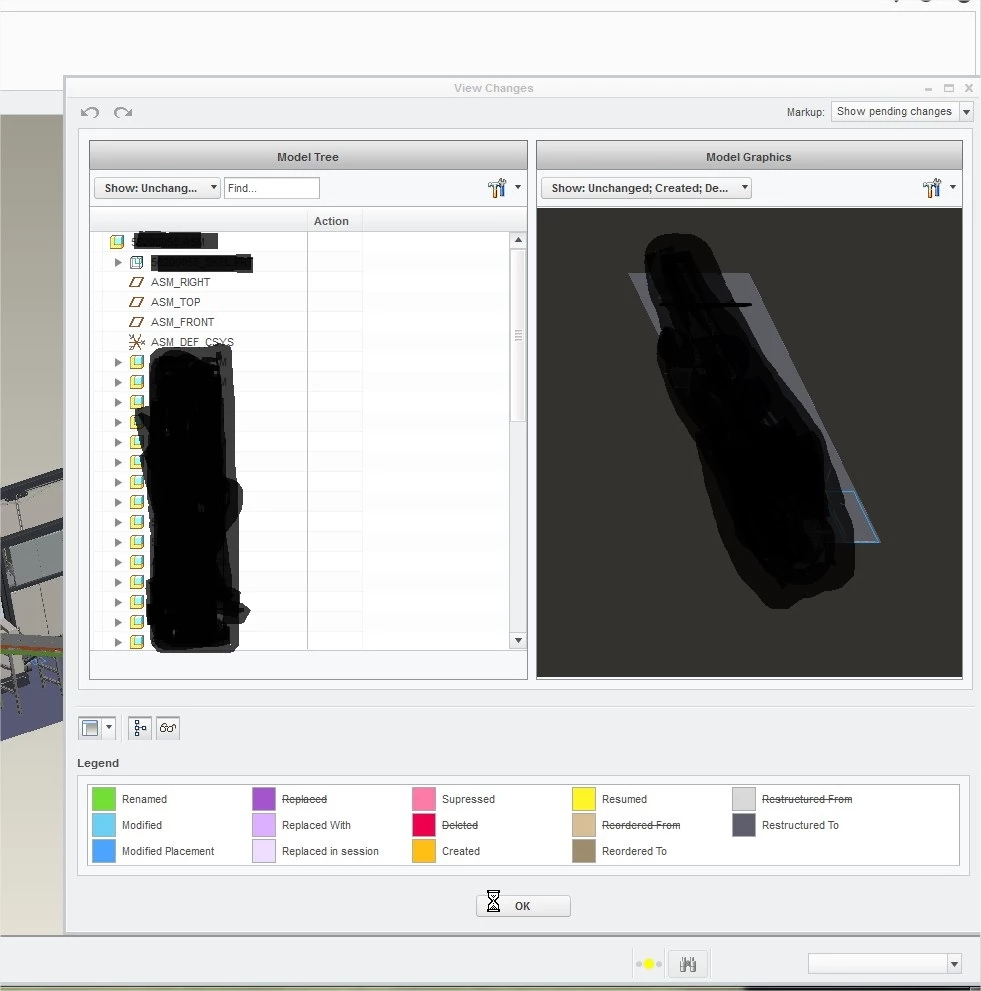Click the undo arrow icon
This screenshot has width=981, height=991.
click(90, 112)
